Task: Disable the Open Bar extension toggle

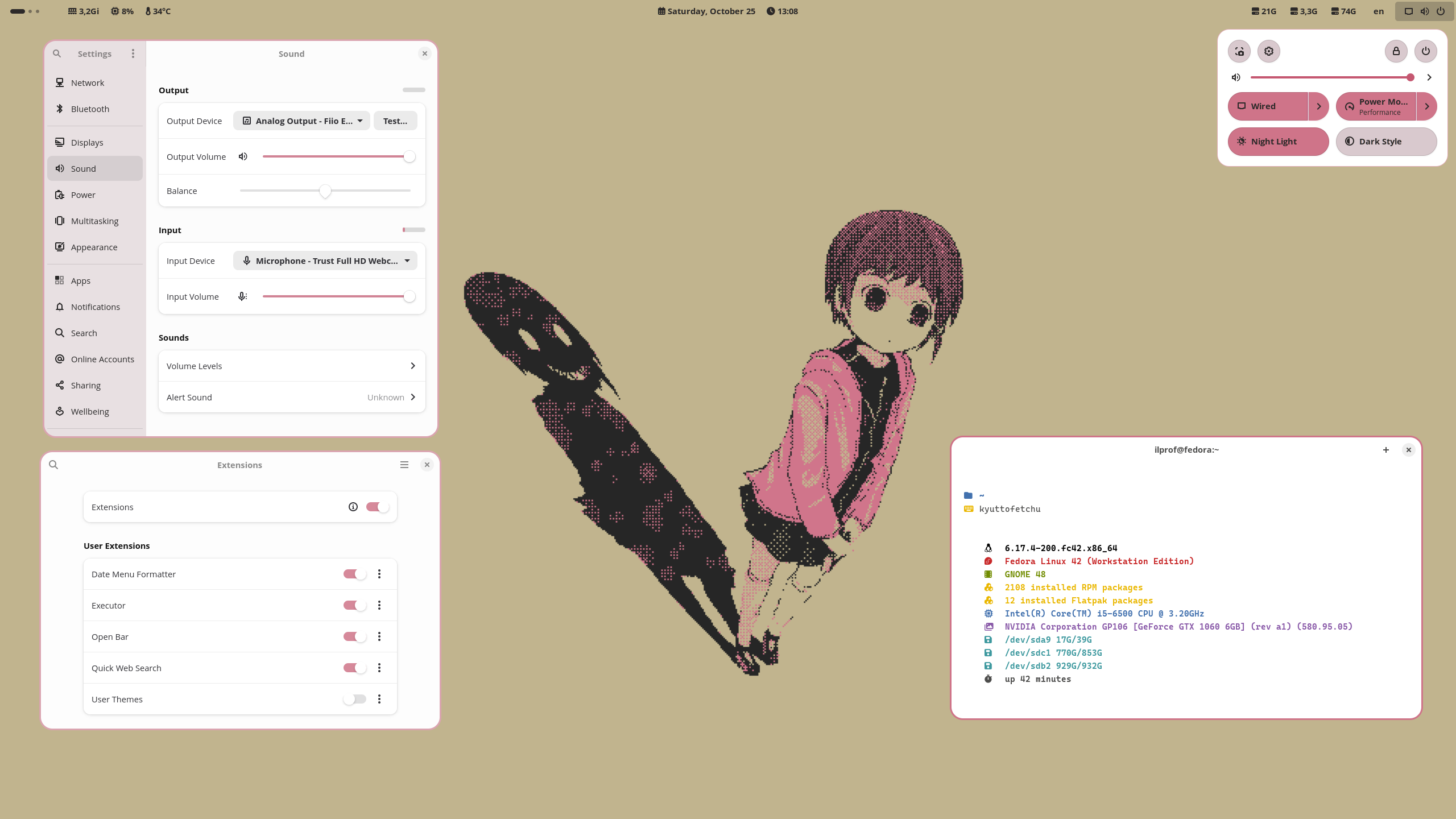Action: coord(354,636)
